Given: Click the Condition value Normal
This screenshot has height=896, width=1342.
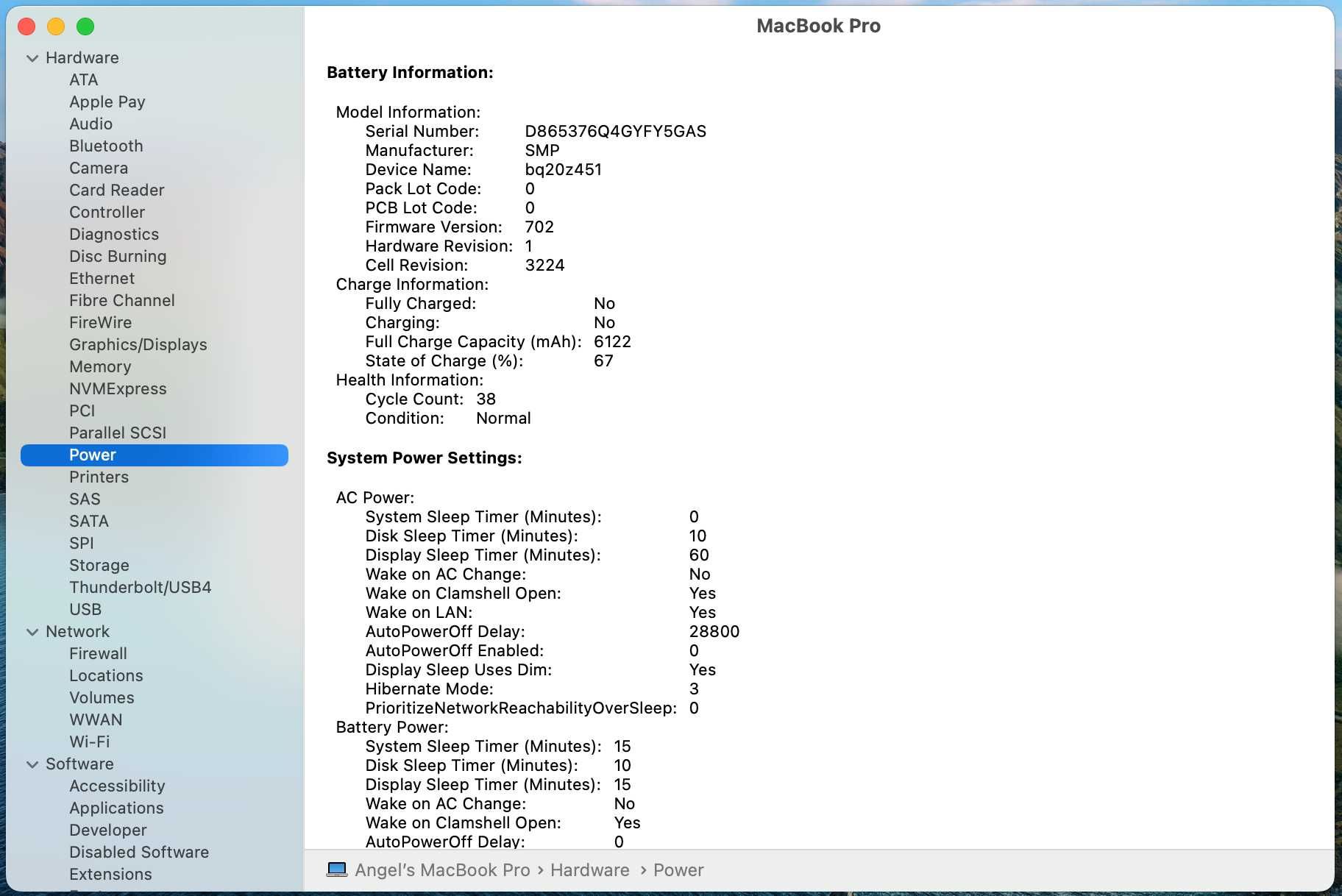Looking at the screenshot, I should [x=503, y=418].
